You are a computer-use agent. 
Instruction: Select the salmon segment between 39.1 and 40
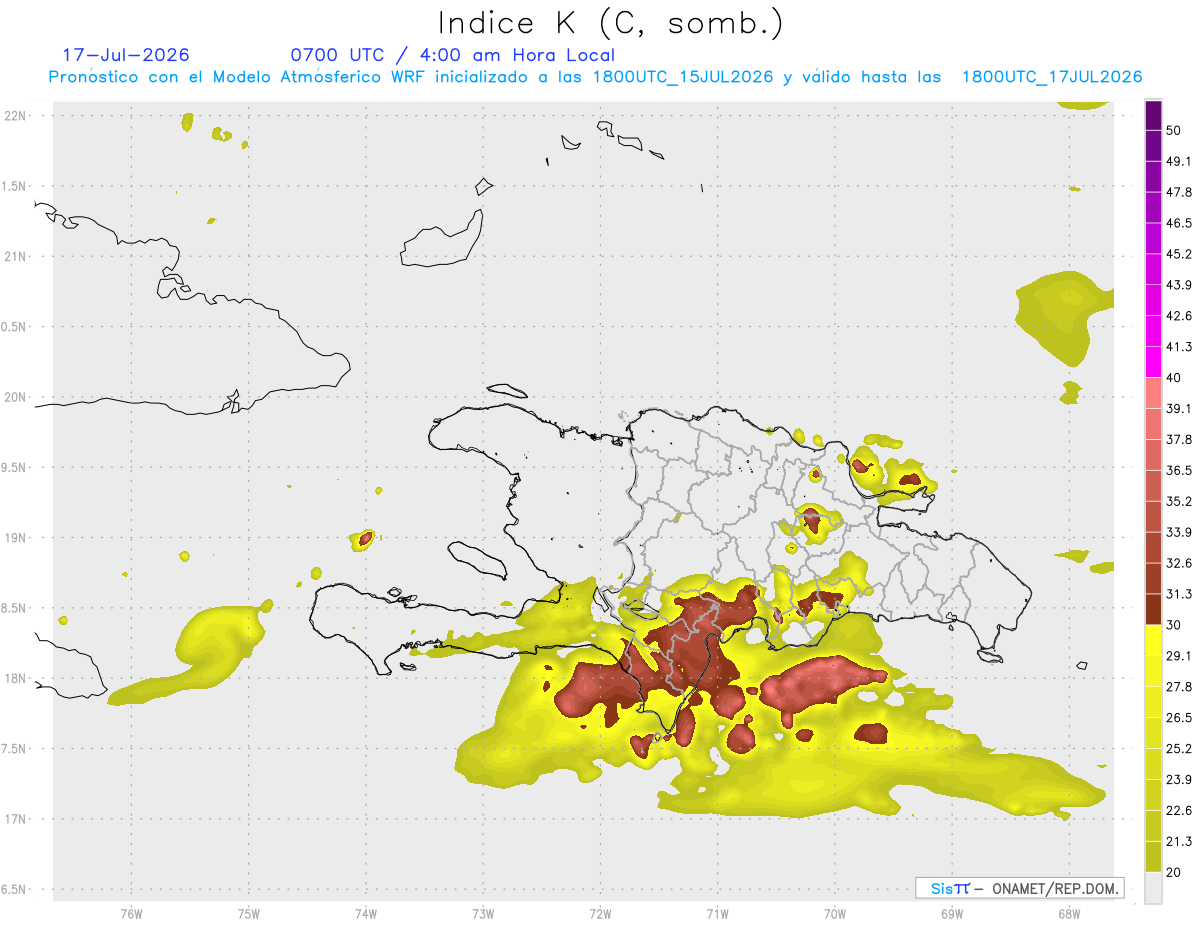click(1153, 394)
